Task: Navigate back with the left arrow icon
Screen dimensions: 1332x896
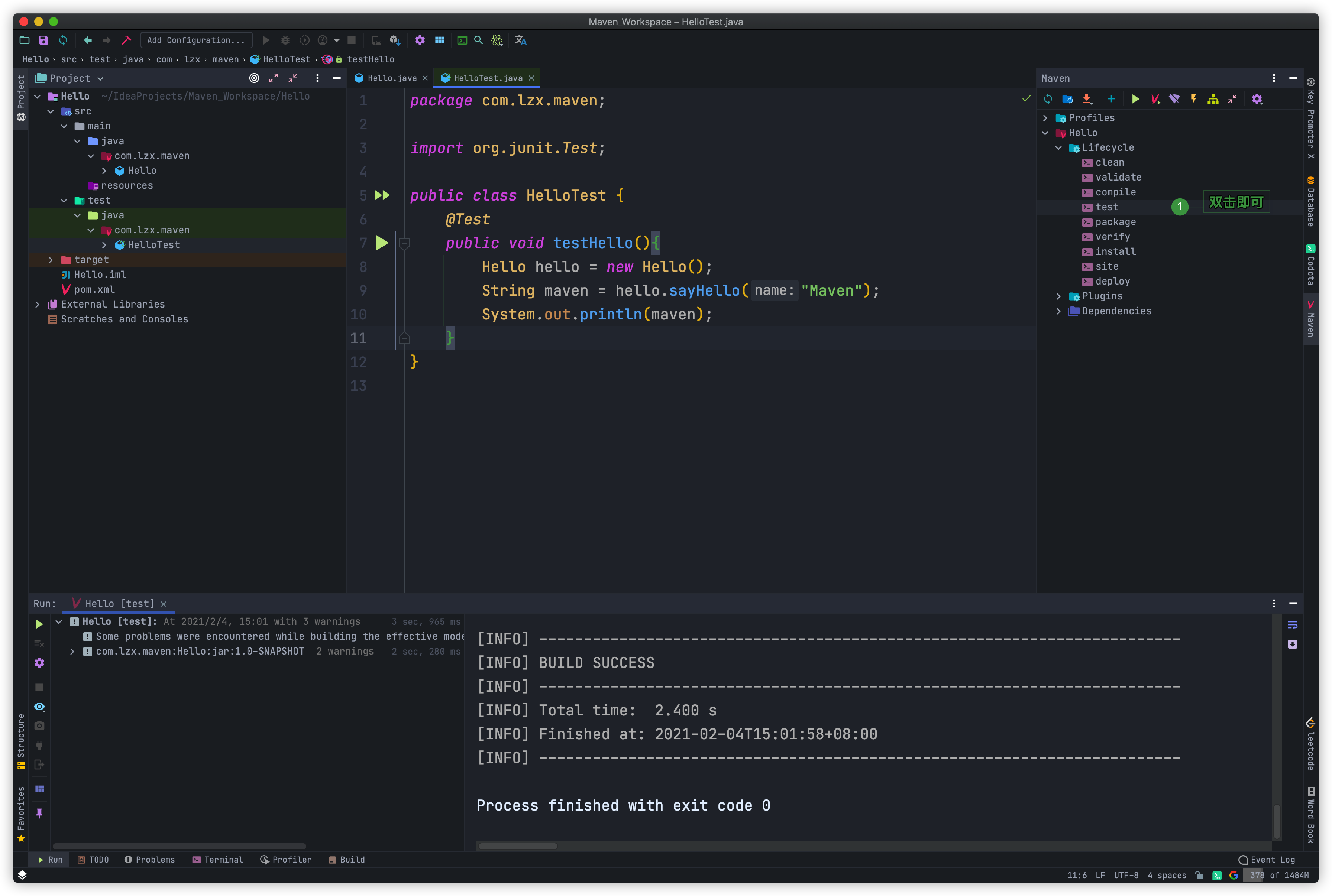Action: 87,40
